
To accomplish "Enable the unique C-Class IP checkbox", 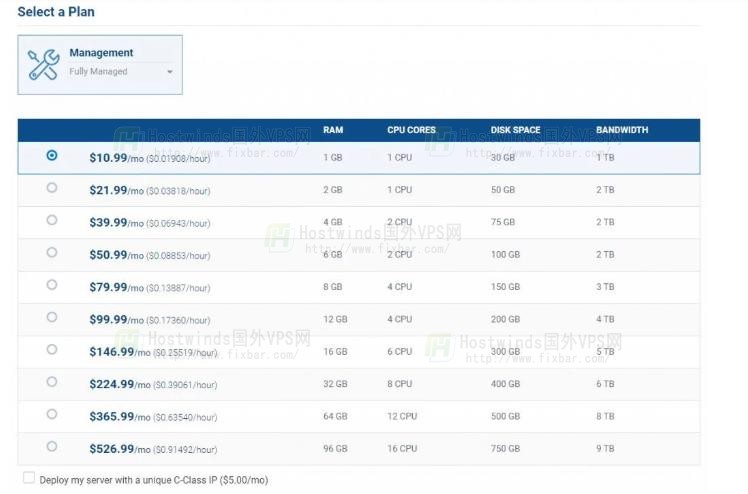I will point(29,478).
